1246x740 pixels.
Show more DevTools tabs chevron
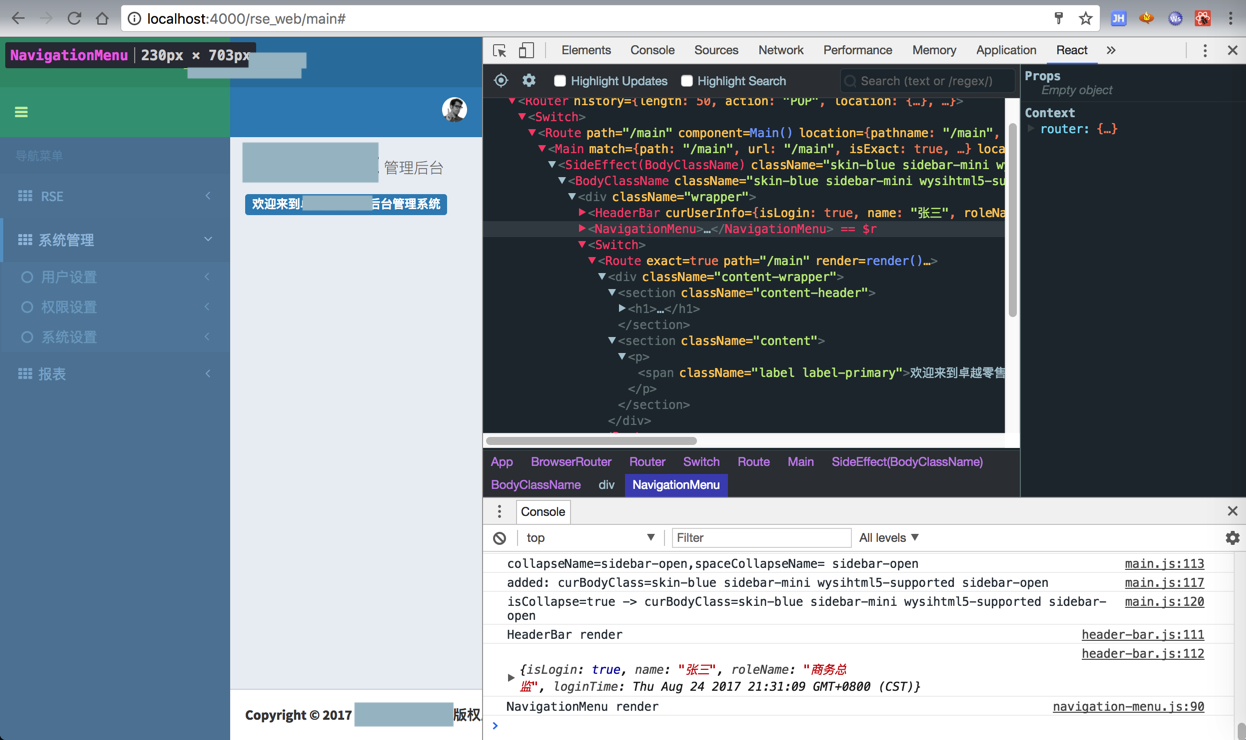pyautogui.click(x=1111, y=50)
